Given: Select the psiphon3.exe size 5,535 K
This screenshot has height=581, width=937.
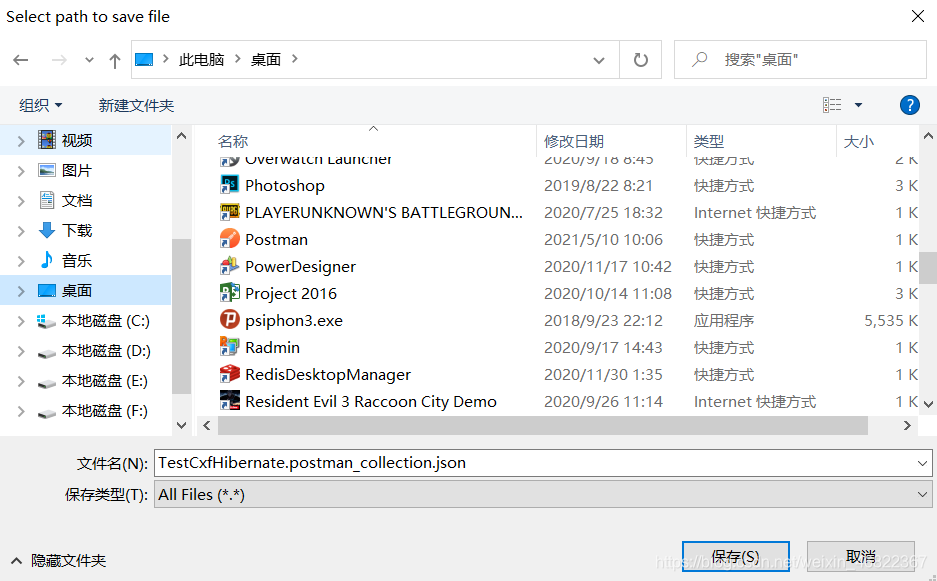Looking at the screenshot, I should pos(890,321).
